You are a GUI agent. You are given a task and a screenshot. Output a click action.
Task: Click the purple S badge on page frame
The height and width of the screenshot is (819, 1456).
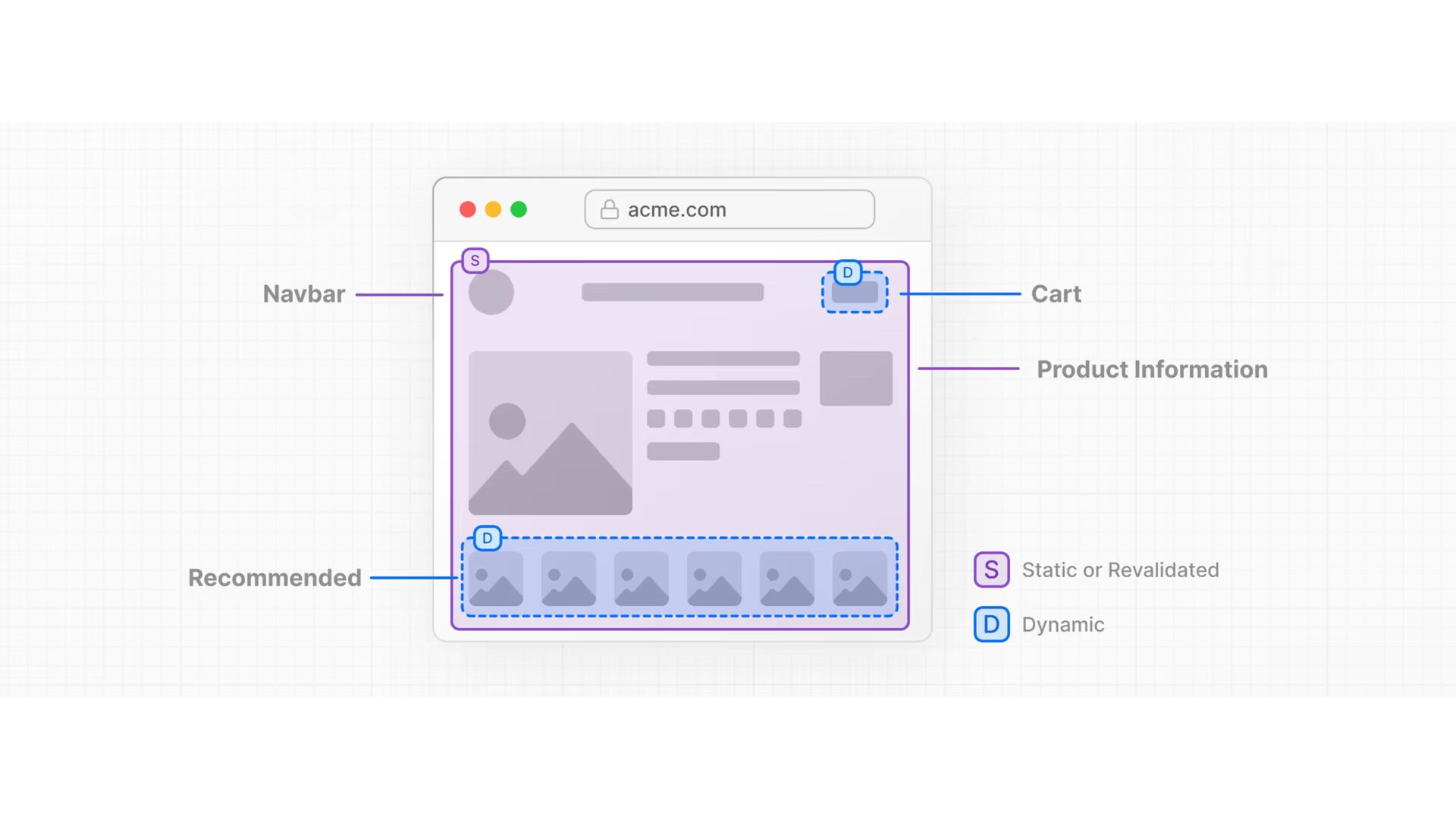pos(475,261)
